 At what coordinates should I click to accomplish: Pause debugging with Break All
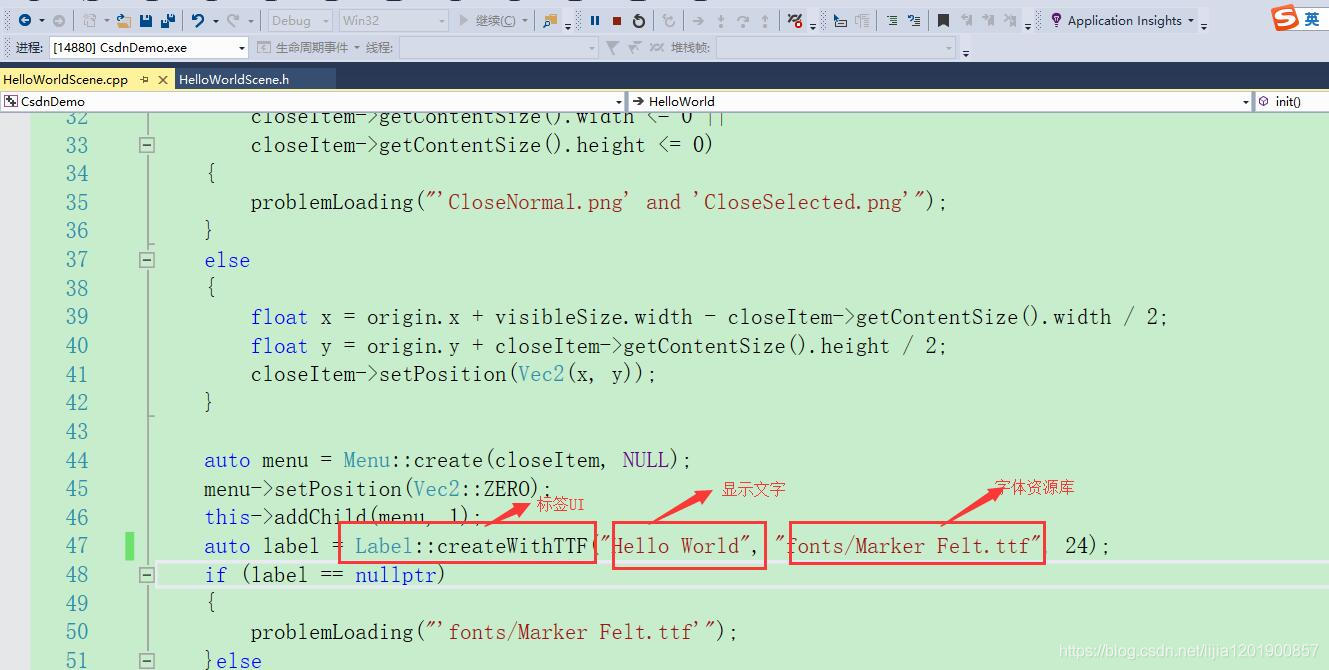coord(594,20)
